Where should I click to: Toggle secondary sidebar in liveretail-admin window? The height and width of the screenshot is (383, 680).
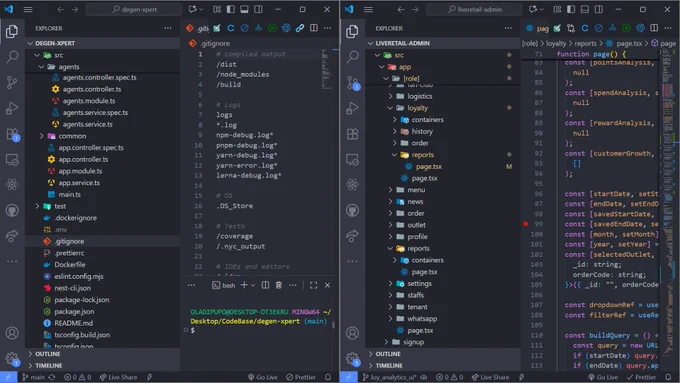[x=599, y=9]
